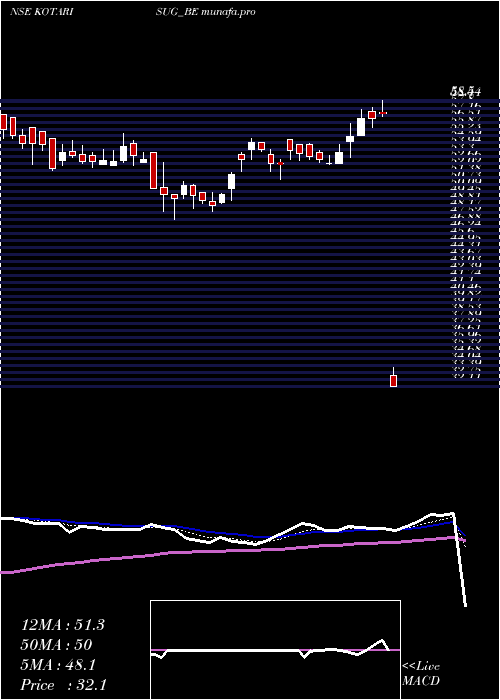Click the 'NSE KOTARI' title text

42,12
